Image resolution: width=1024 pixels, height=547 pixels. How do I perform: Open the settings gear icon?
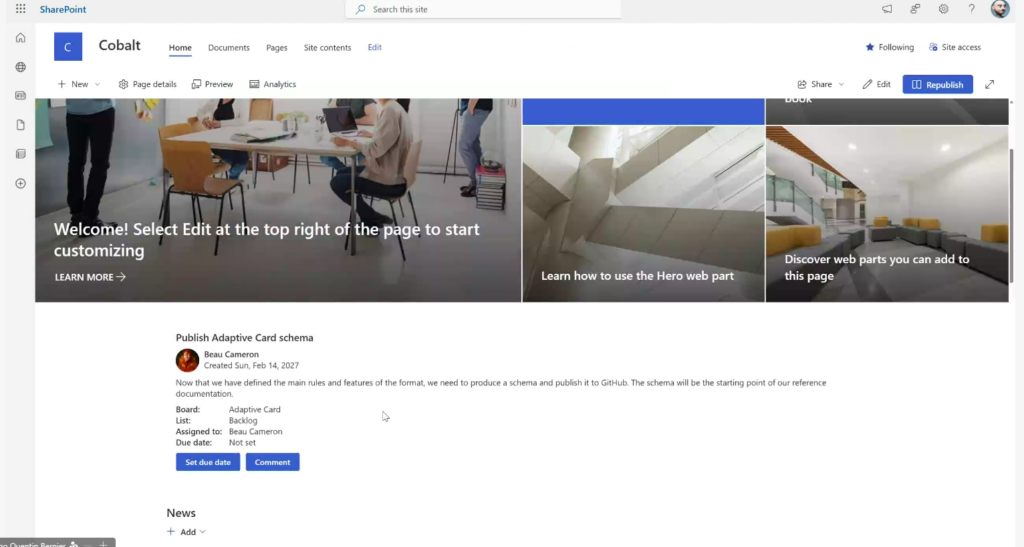tap(943, 9)
